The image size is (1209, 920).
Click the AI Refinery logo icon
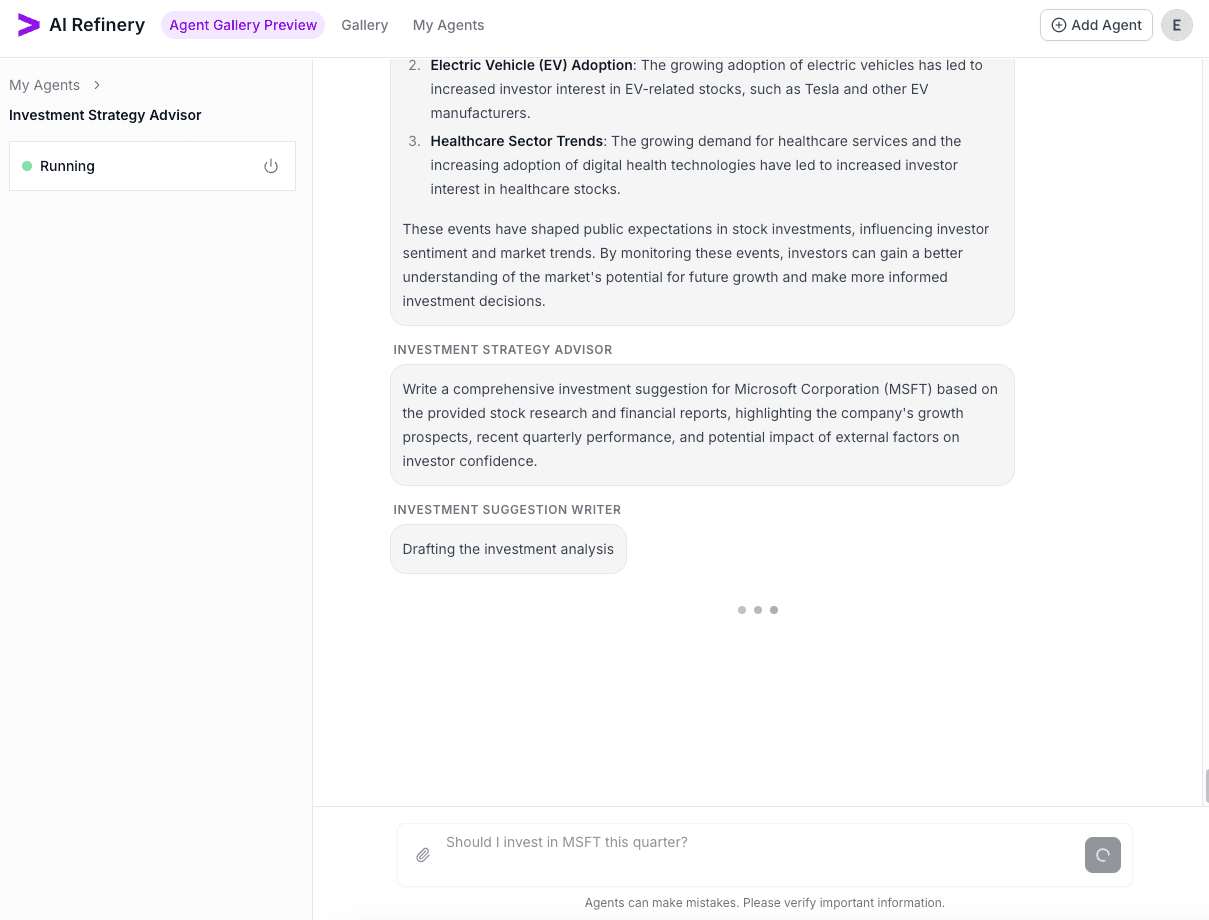[x=28, y=25]
